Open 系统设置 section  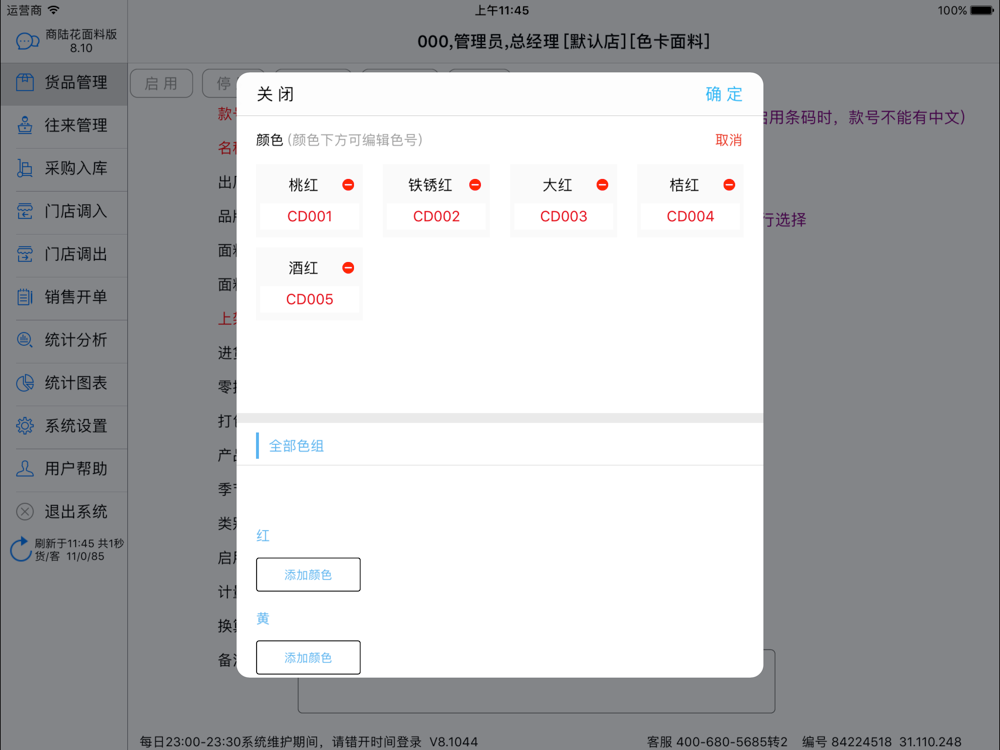click(64, 426)
